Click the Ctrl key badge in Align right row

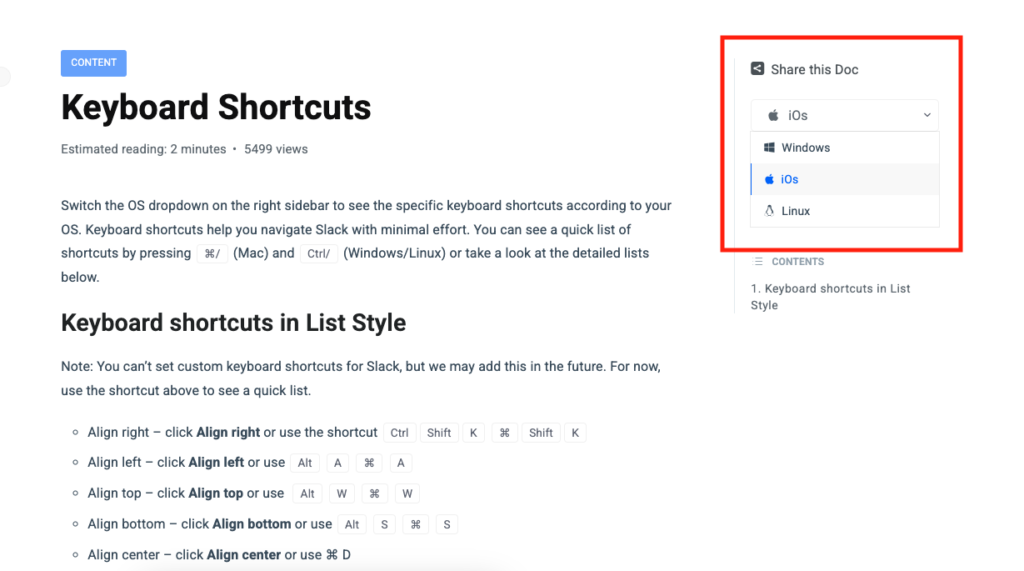coord(400,433)
